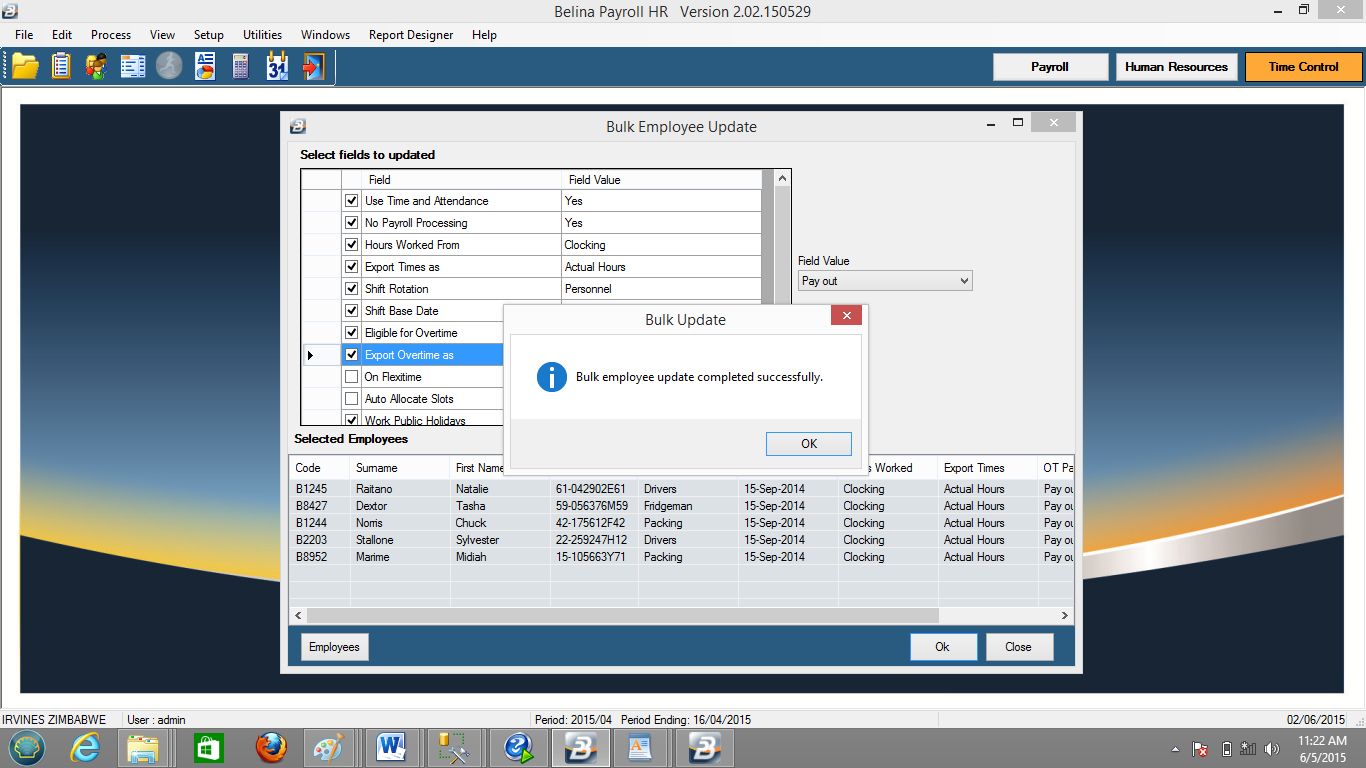Open the Help menu
Image resolution: width=1366 pixels, height=768 pixels.
click(x=484, y=35)
